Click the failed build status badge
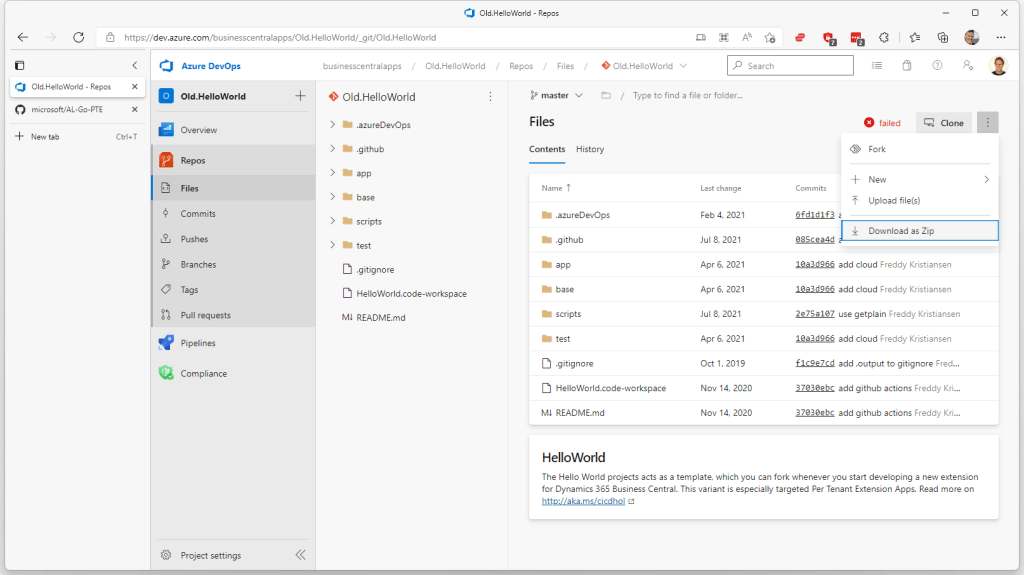This screenshot has height=575, width=1024. (882, 123)
